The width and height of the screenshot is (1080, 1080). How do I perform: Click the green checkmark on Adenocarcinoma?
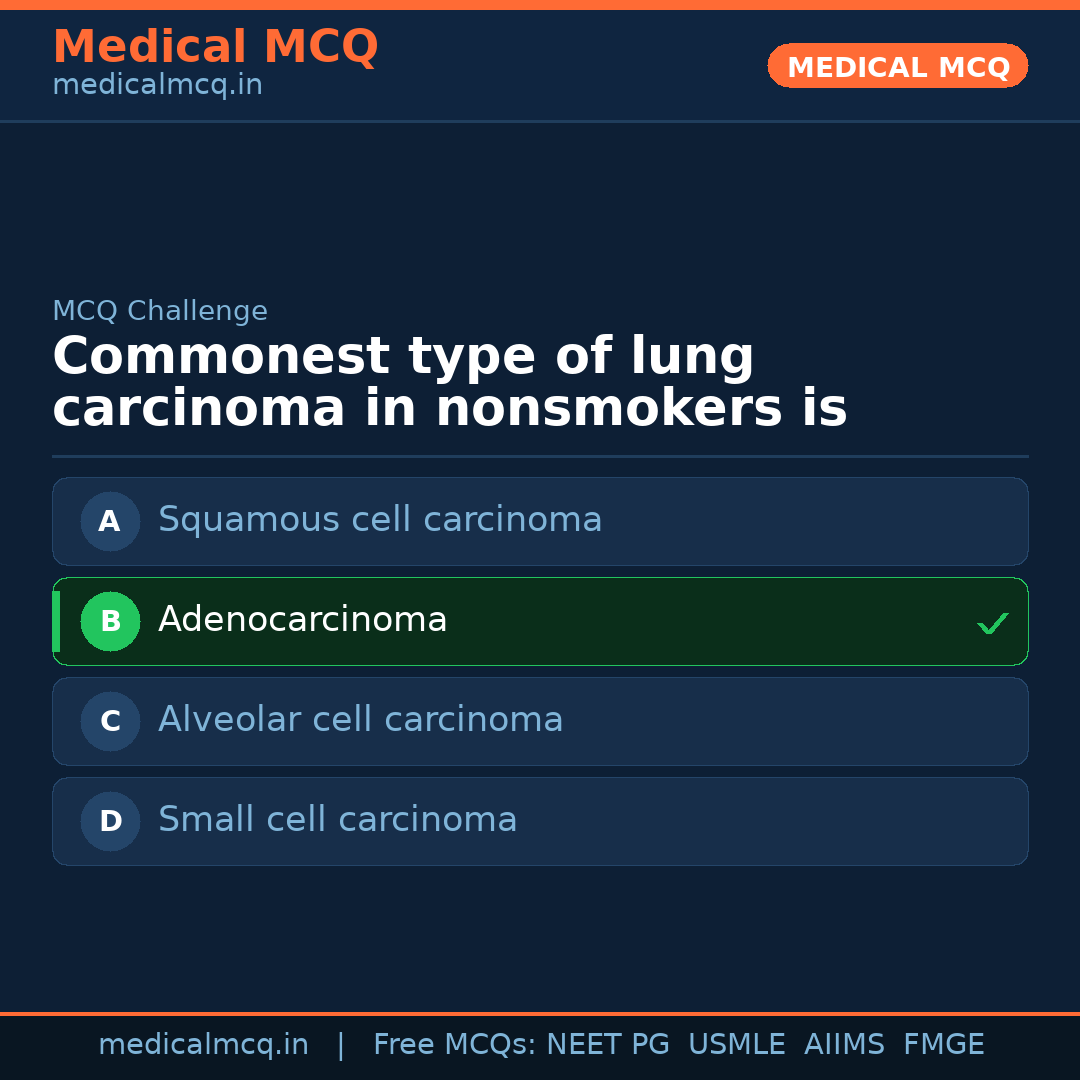tap(992, 623)
